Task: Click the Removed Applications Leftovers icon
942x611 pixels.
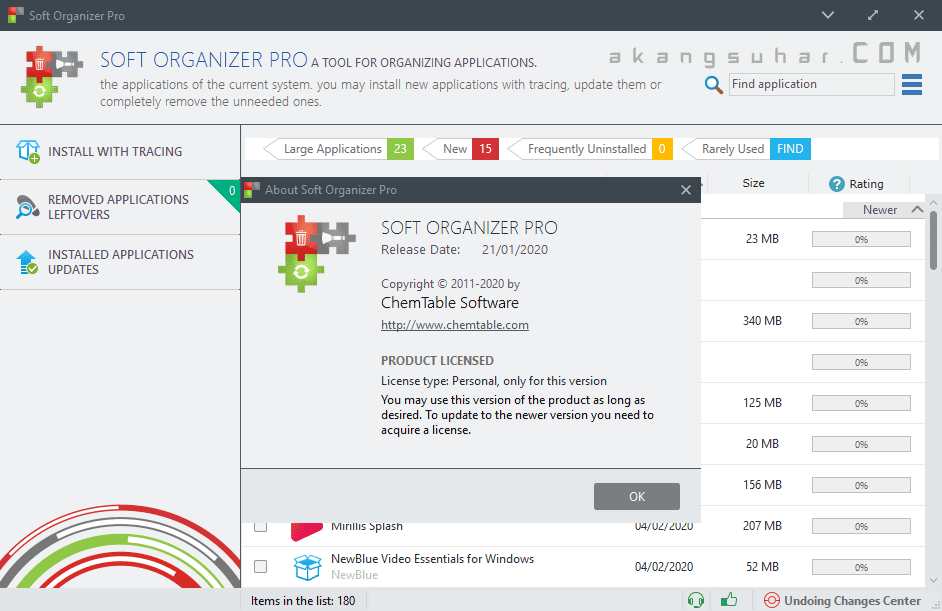Action: pos(28,207)
